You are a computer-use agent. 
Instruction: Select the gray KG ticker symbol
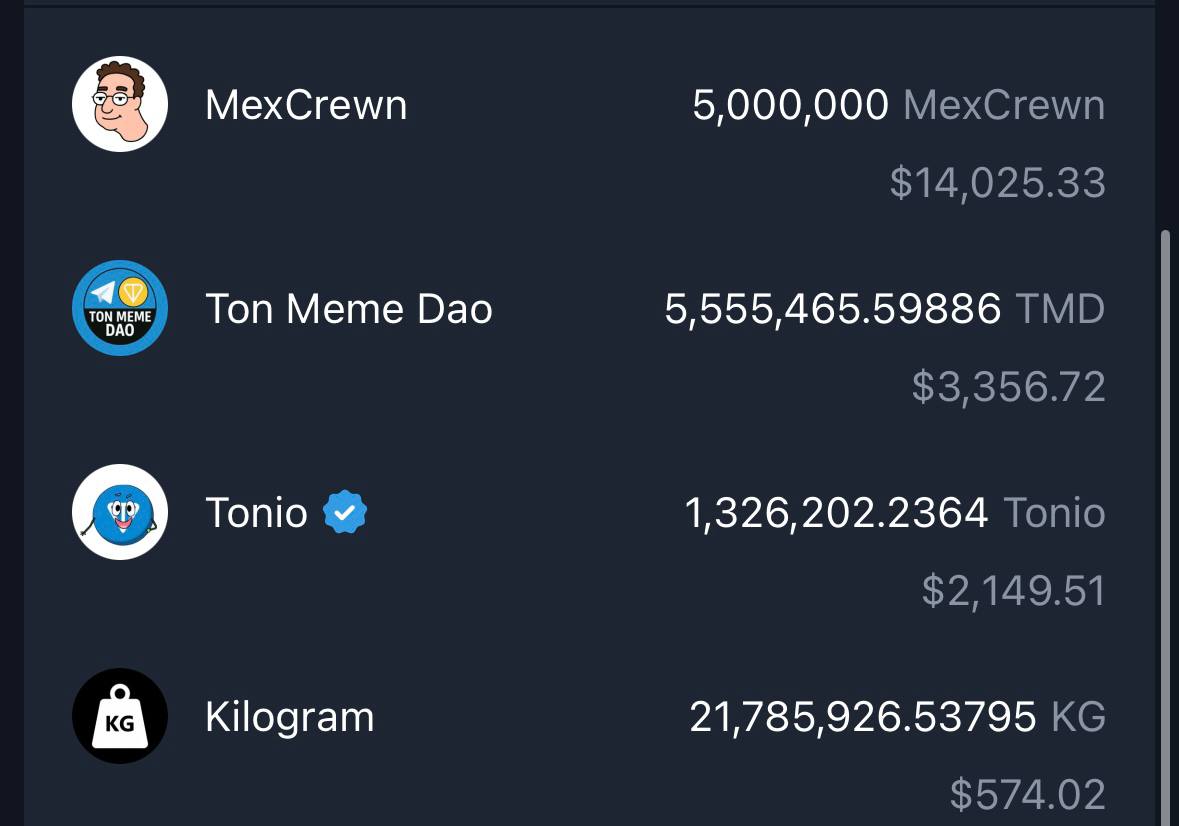click(1078, 717)
